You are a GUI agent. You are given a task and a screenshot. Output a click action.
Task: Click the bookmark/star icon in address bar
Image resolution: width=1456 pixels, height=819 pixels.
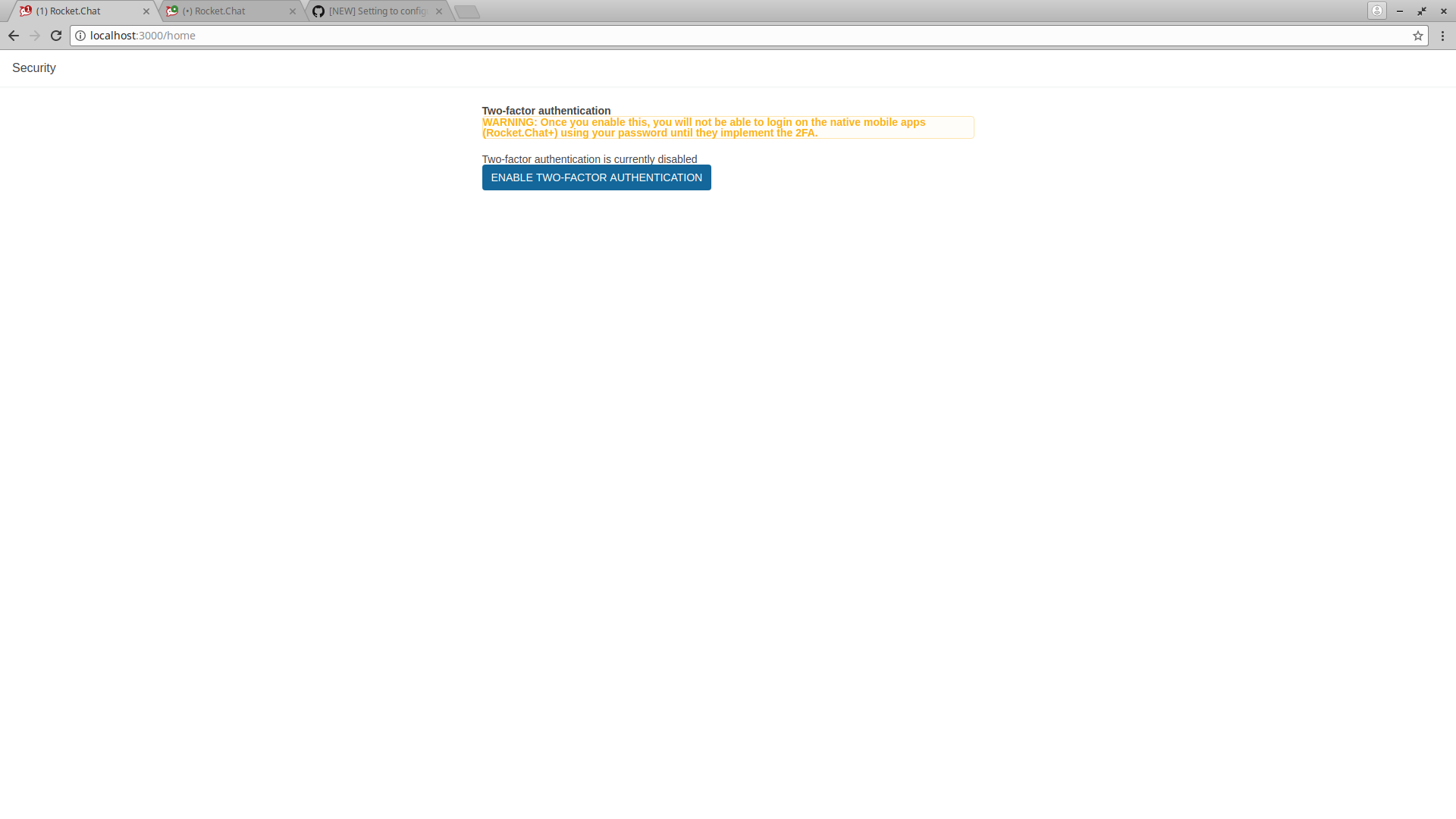[1418, 35]
